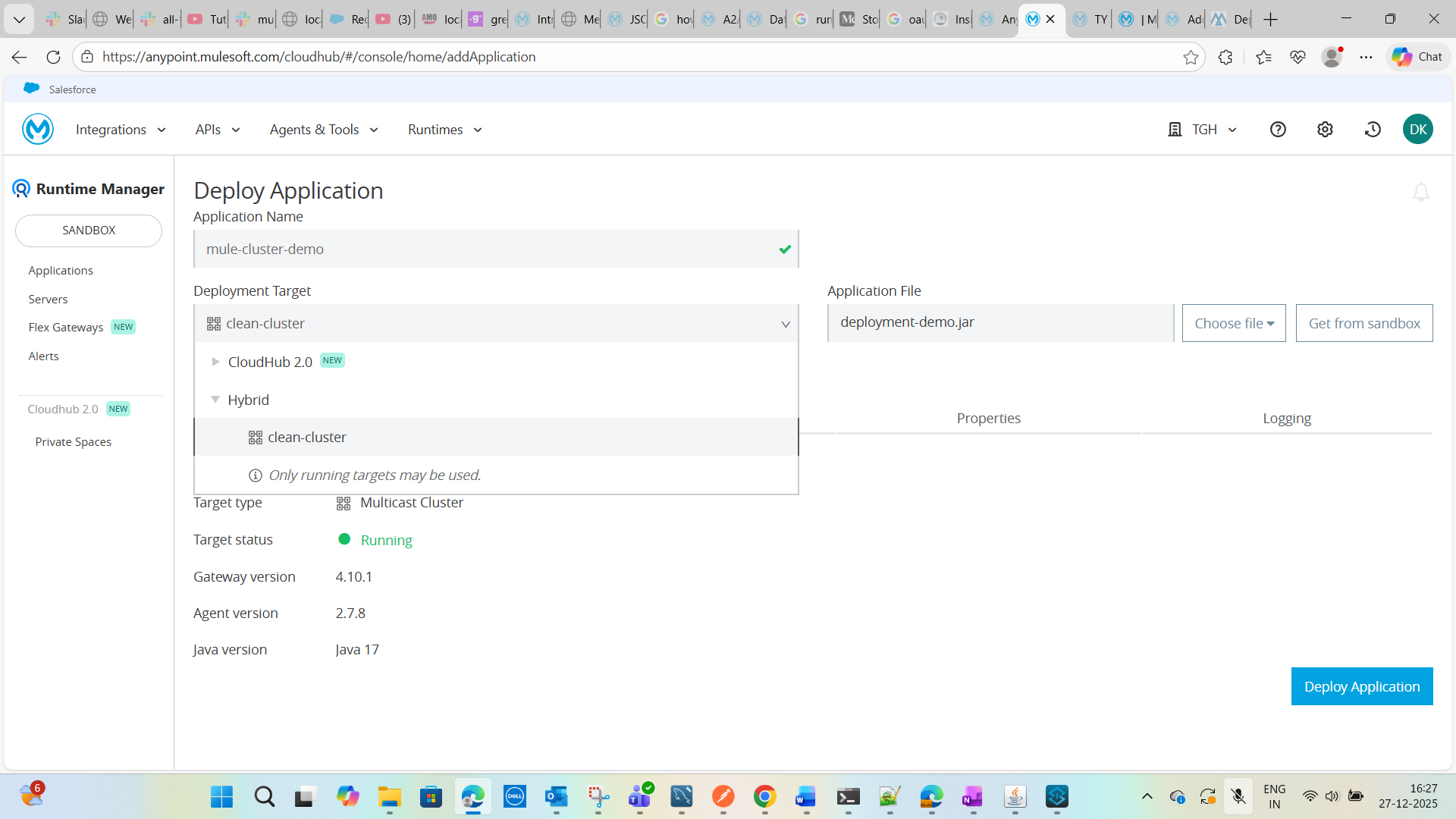Favorite this page with the star icon
The height and width of the screenshot is (819, 1456).
pos(1191,57)
